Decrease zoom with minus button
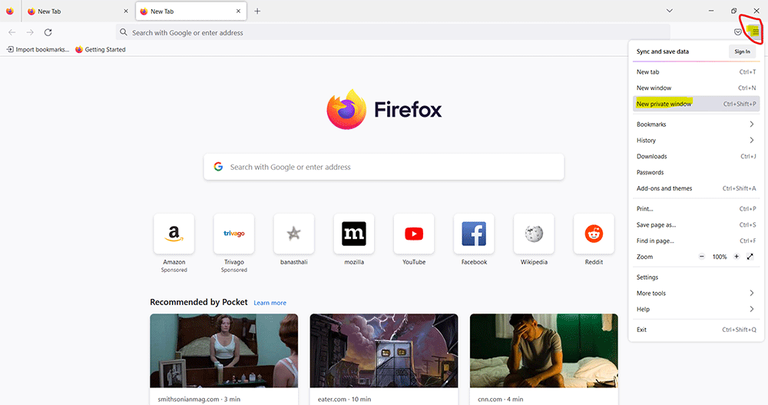The height and width of the screenshot is (405, 768). pyautogui.click(x=701, y=257)
